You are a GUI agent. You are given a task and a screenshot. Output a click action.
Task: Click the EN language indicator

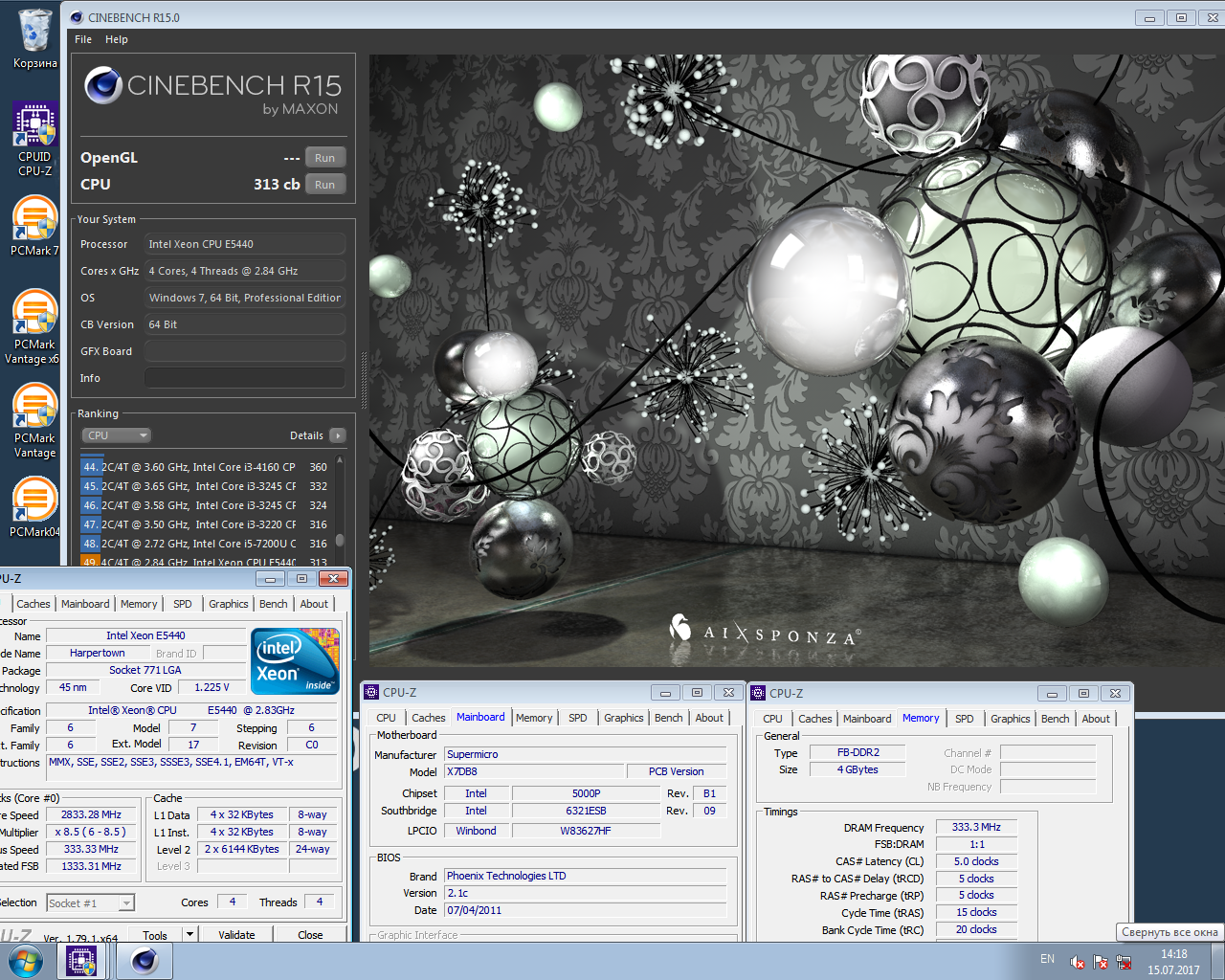tap(1047, 959)
